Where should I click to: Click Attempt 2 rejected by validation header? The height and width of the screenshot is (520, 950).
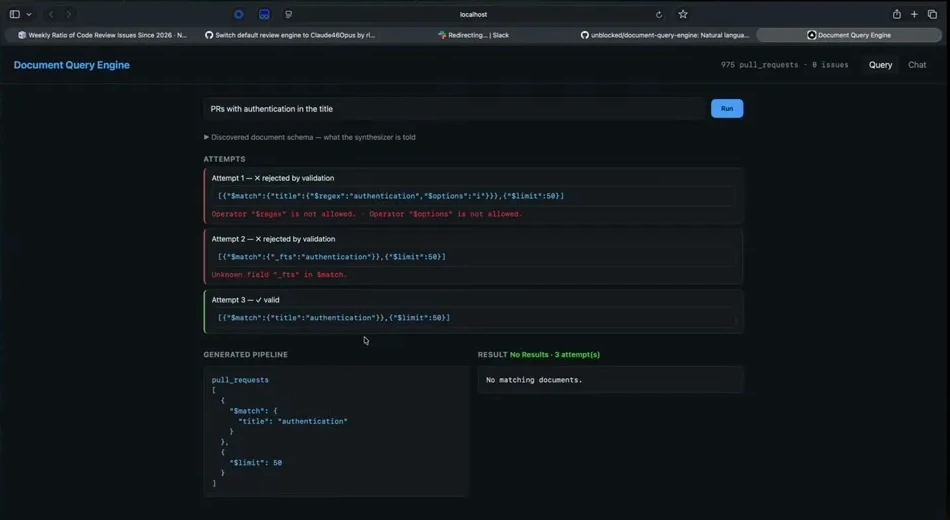273,239
